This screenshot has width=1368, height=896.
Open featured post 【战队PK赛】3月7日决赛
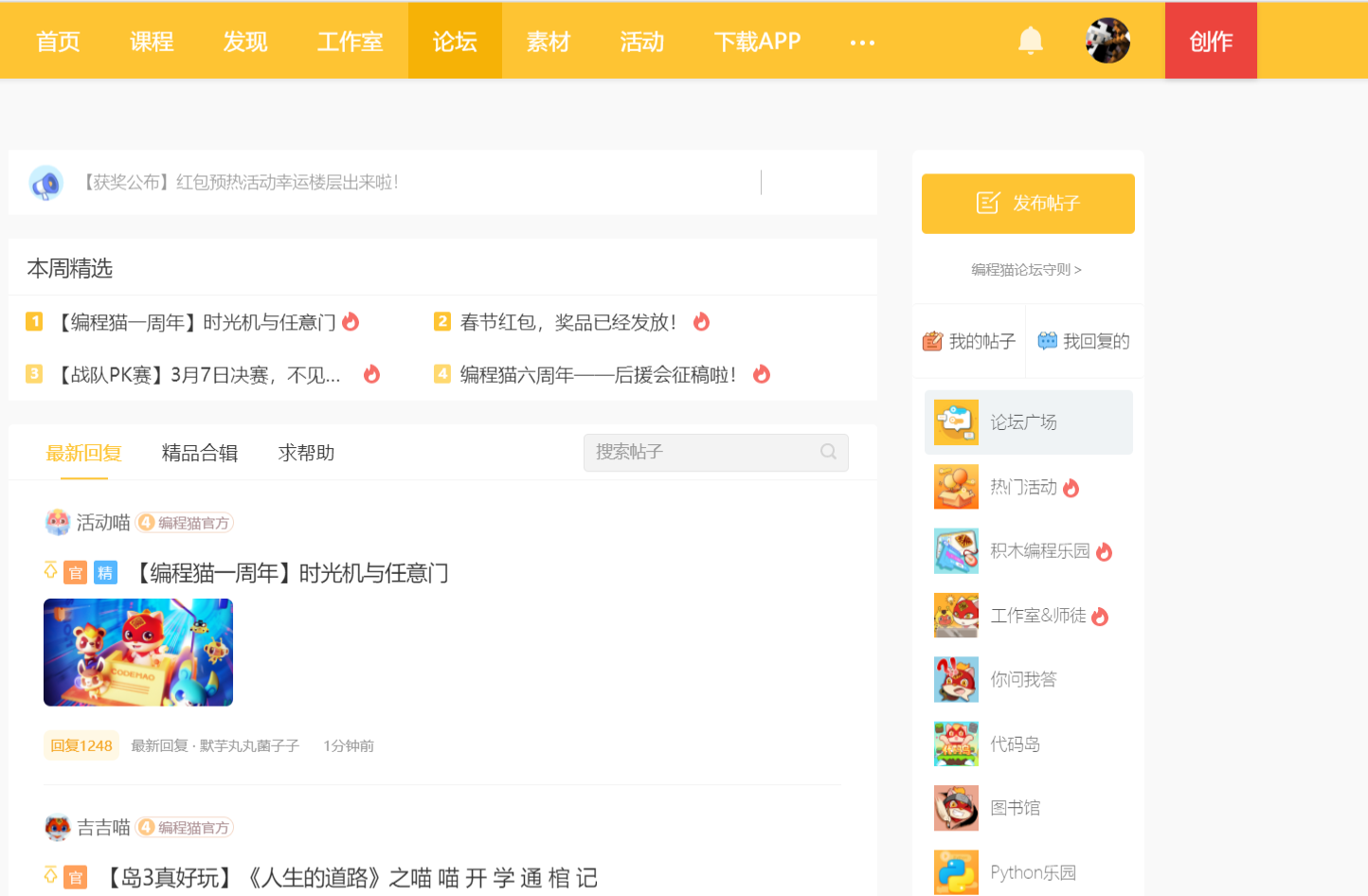(x=197, y=375)
